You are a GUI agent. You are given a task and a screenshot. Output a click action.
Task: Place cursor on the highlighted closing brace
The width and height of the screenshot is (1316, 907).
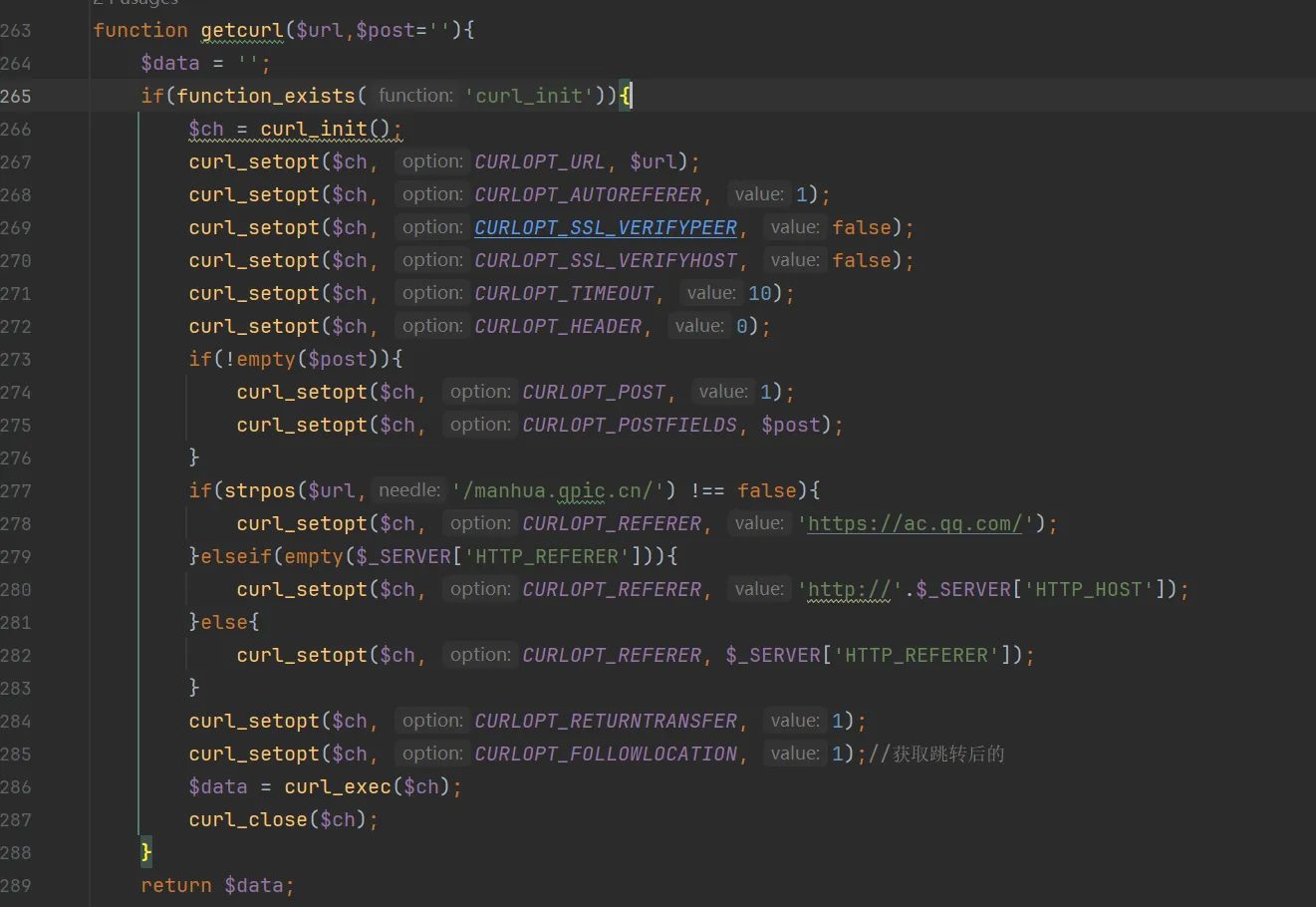click(146, 852)
